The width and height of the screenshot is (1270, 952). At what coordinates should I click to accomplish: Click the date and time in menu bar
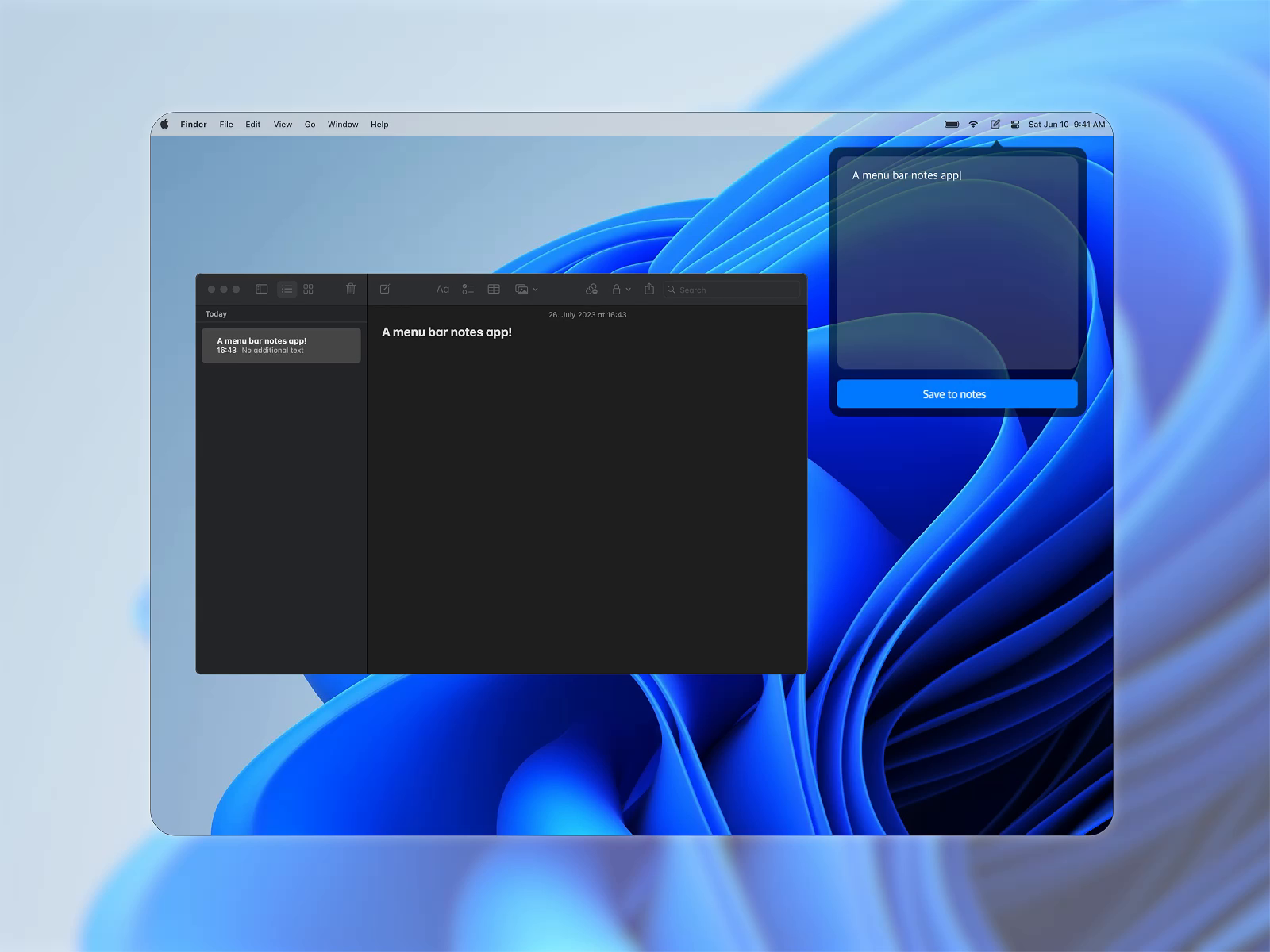pos(1067,125)
